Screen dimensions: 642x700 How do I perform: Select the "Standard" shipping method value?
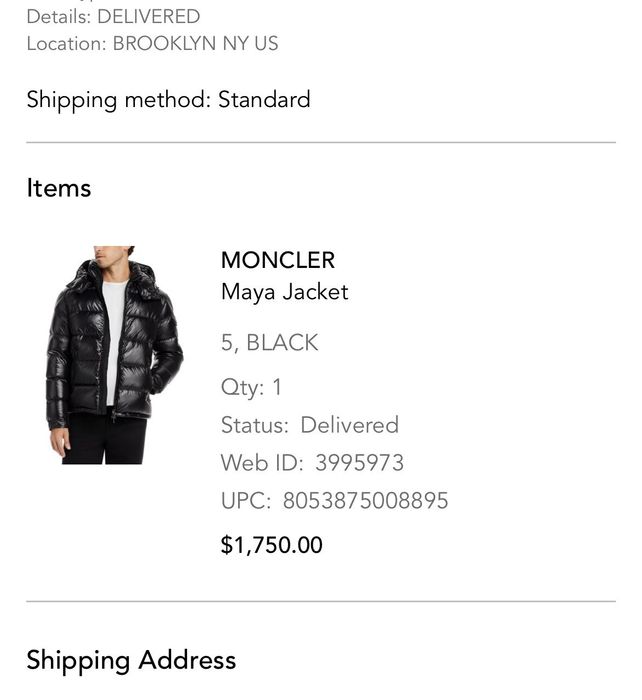pos(264,100)
